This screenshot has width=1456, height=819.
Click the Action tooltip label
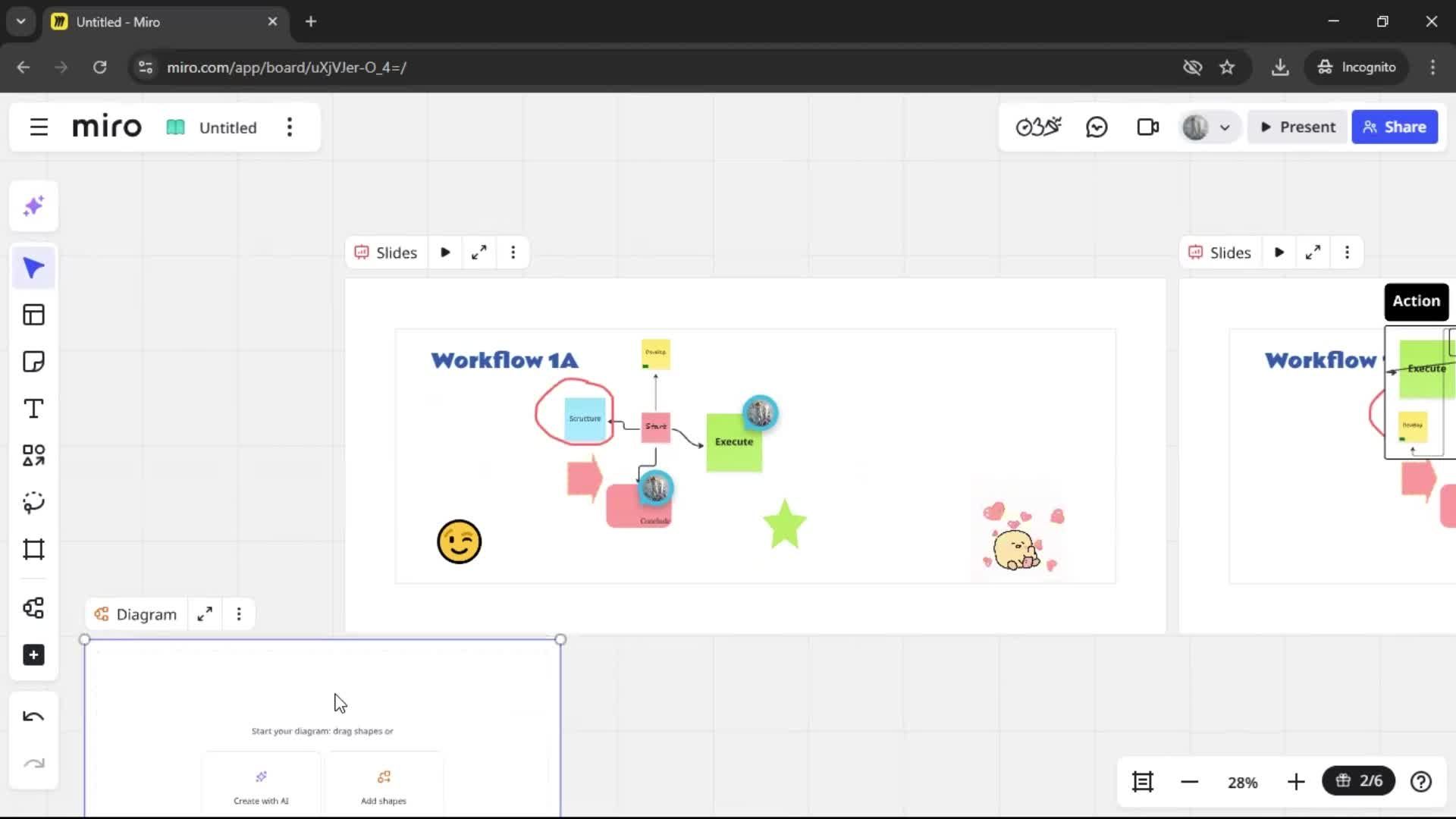point(1416,301)
